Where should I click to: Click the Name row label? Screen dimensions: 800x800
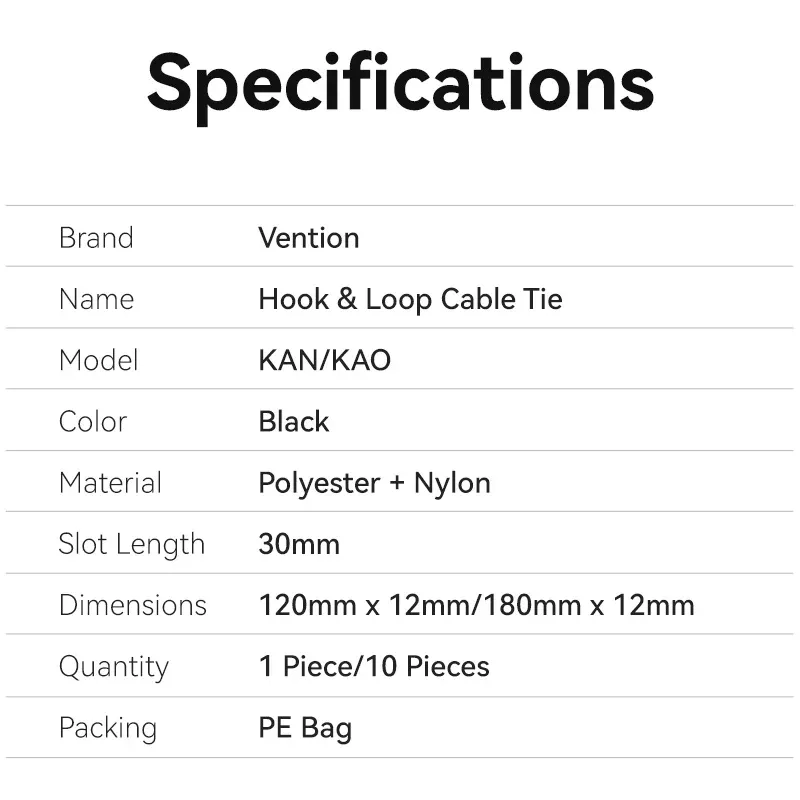point(96,299)
